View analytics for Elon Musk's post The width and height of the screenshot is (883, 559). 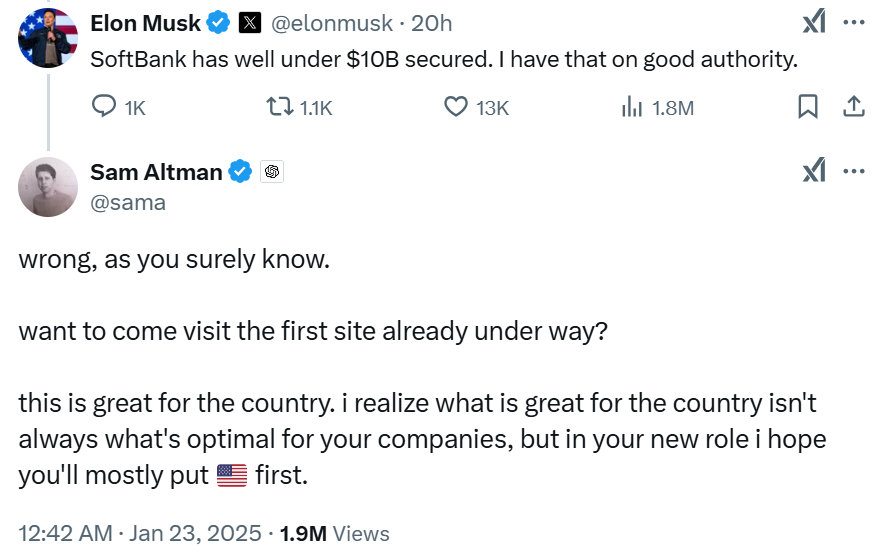632,107
